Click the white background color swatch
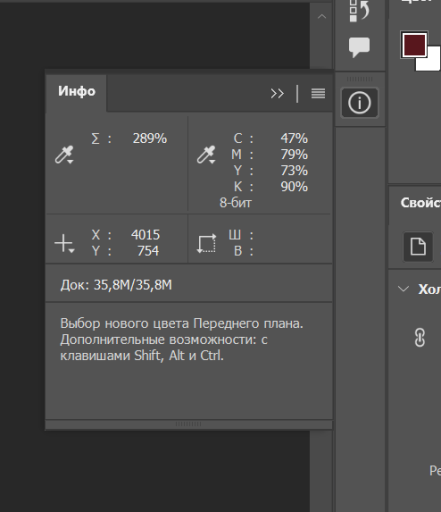 coord(433,63)
